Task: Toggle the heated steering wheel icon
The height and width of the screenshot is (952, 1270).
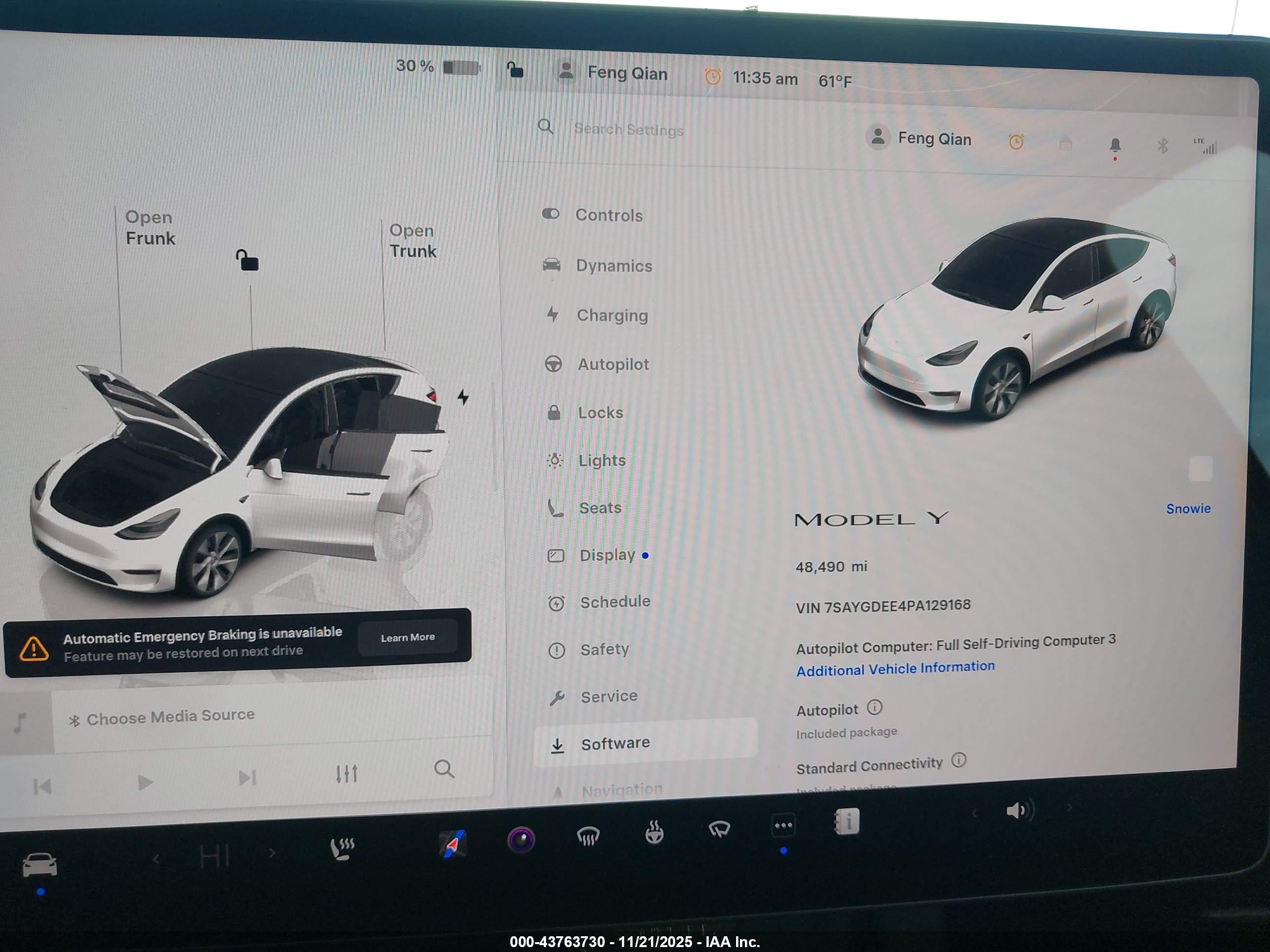Action: coord(654,832)
